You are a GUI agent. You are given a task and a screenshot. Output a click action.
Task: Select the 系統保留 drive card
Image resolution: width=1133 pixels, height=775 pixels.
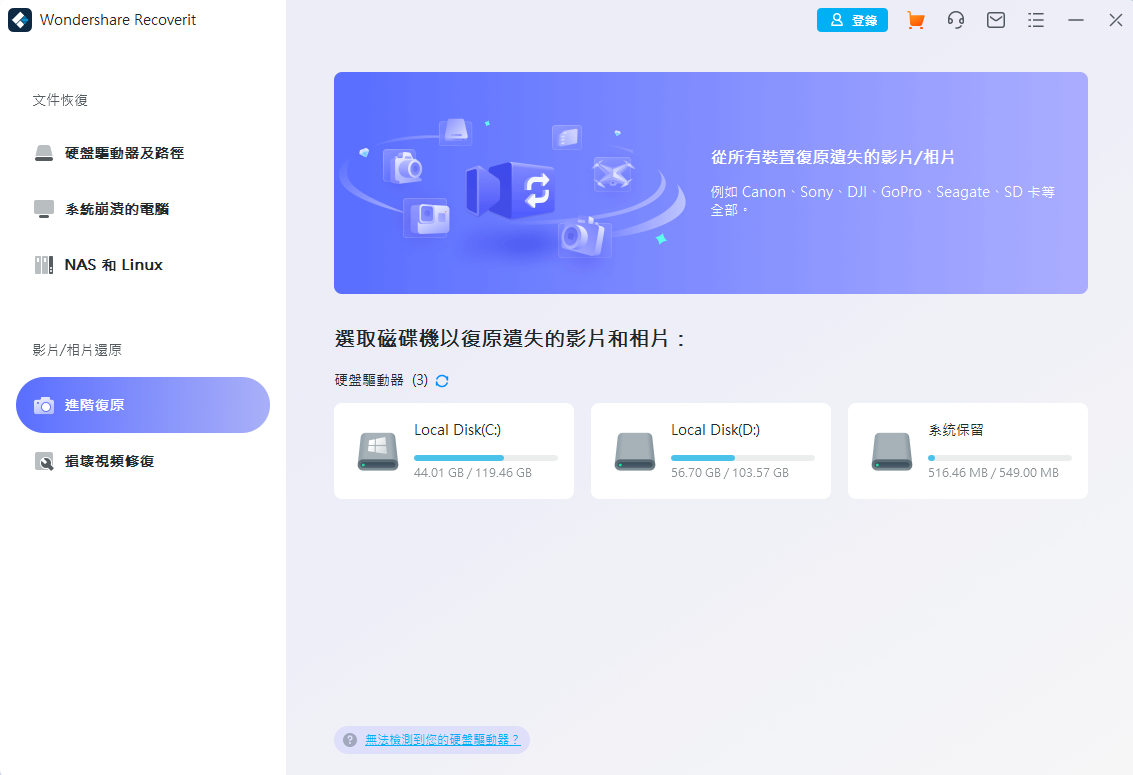click(x=968, y=451)
